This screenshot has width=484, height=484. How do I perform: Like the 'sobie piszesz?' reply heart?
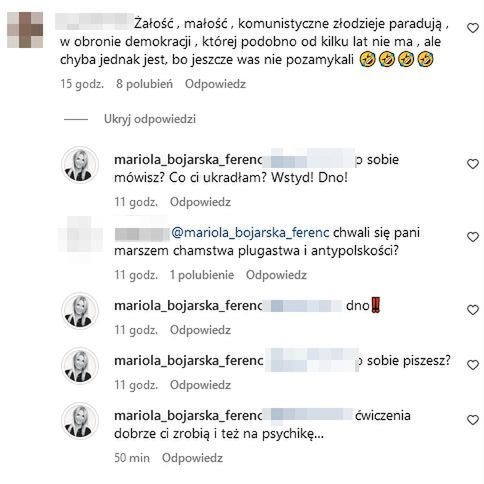click(x=473, y=365)
